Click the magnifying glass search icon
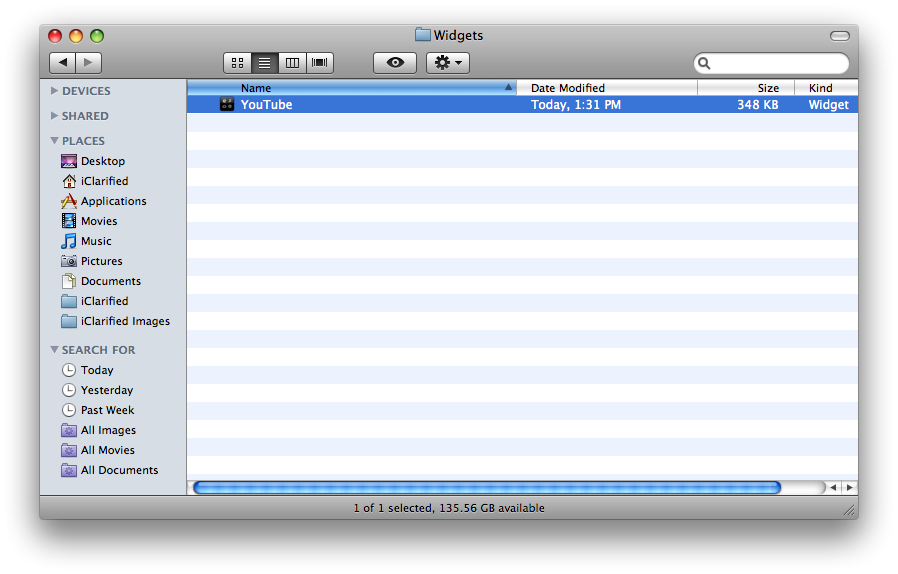The height and width of the screenshot is (574, 898). click(704, 63)
